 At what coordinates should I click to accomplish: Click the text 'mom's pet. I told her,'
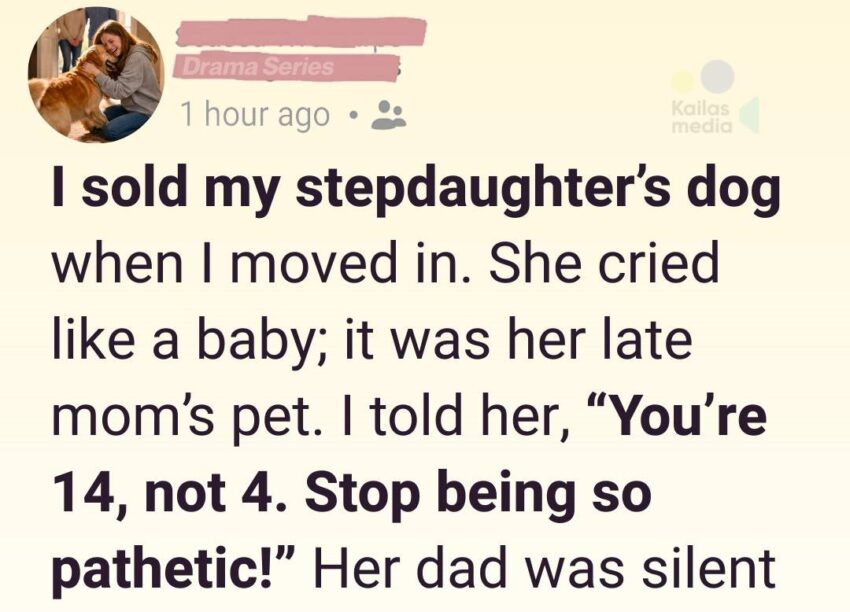click(x=310, y=414)
